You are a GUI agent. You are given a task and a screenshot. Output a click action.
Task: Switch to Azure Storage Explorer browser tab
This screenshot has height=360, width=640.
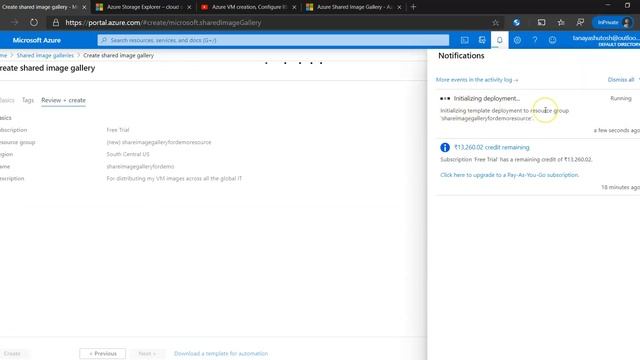click(143, 7)
